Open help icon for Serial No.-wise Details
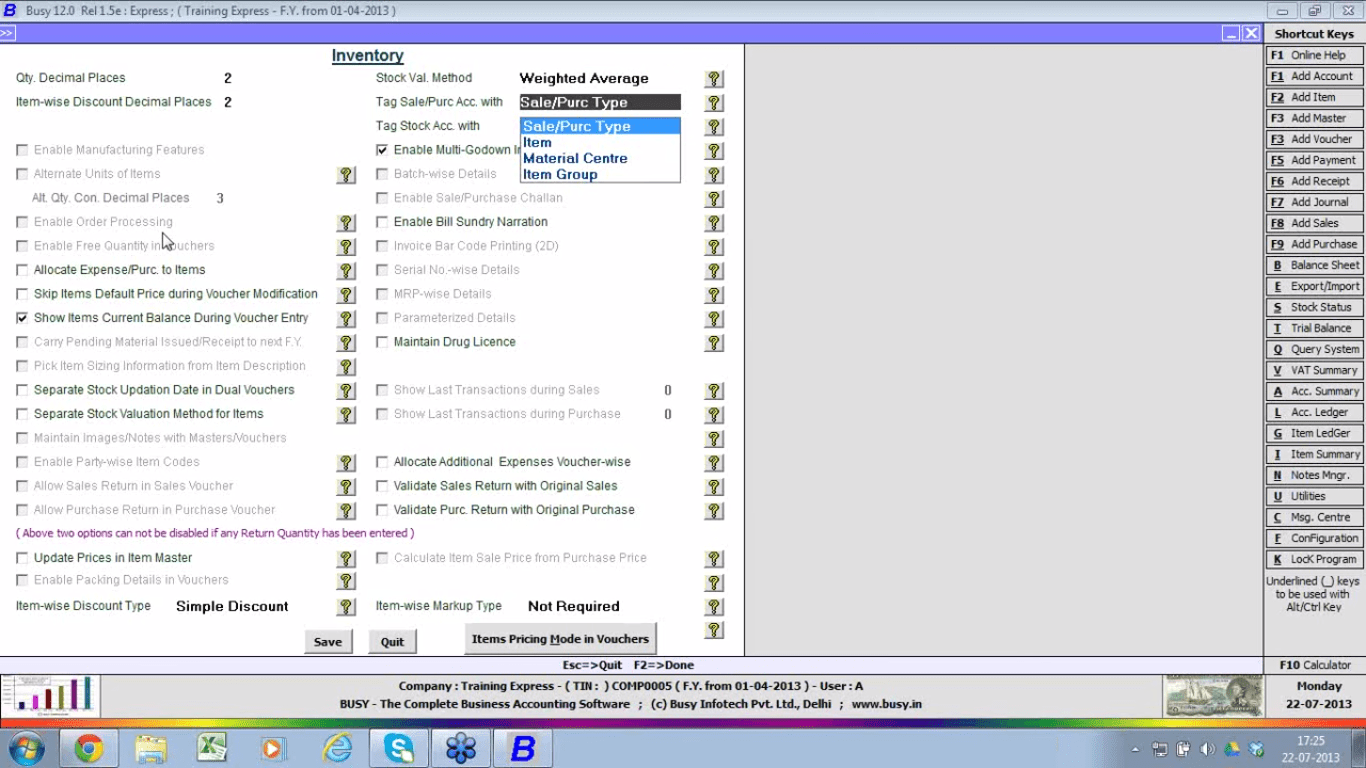Viewport: 1366px width, 768px height. pos(714,271)
